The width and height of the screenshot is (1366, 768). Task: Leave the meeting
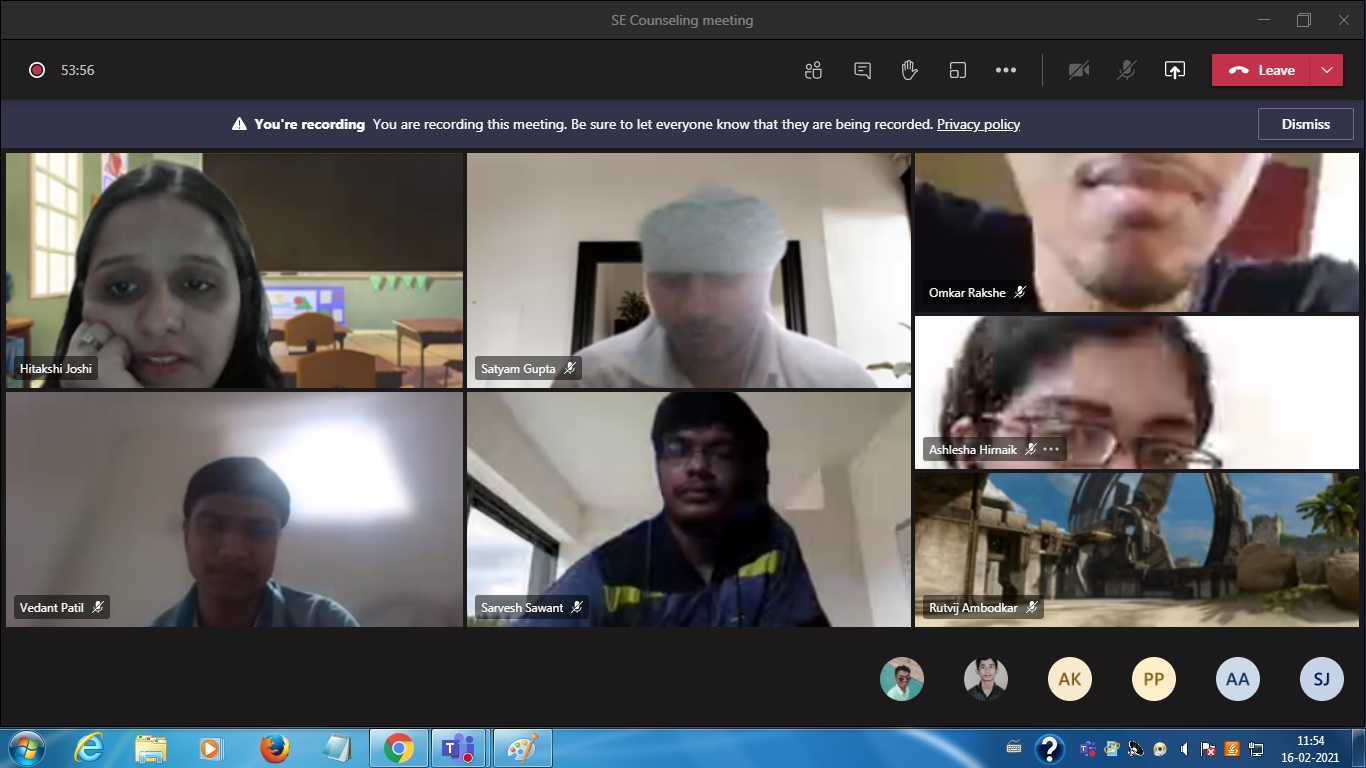coord(1262,70)
